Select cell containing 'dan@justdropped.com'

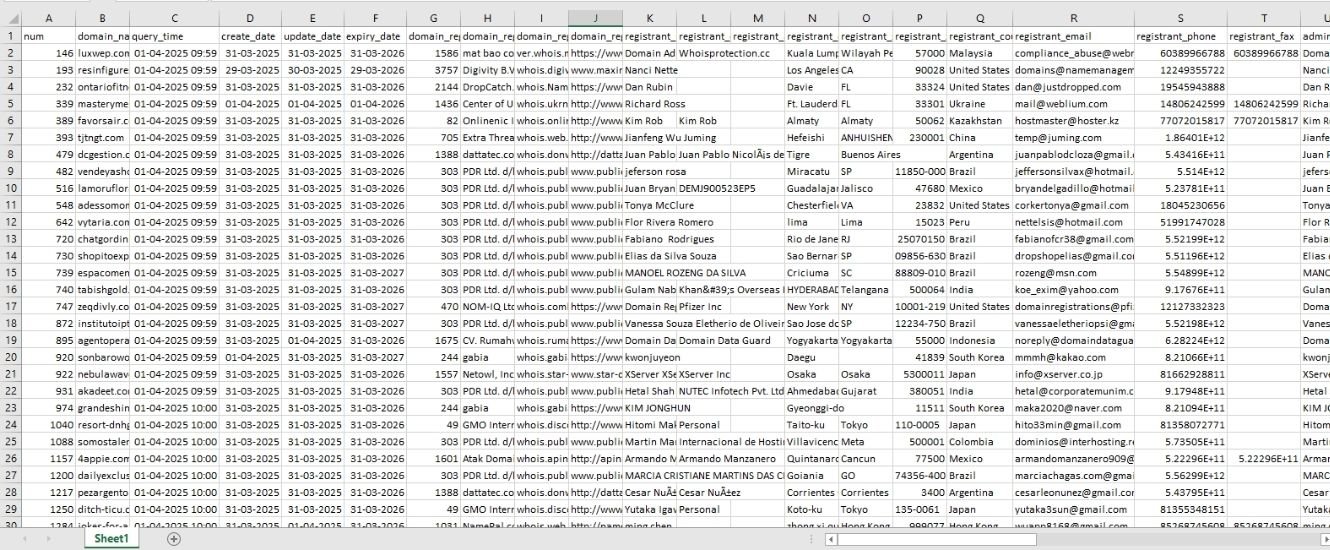click(1073, 86)
